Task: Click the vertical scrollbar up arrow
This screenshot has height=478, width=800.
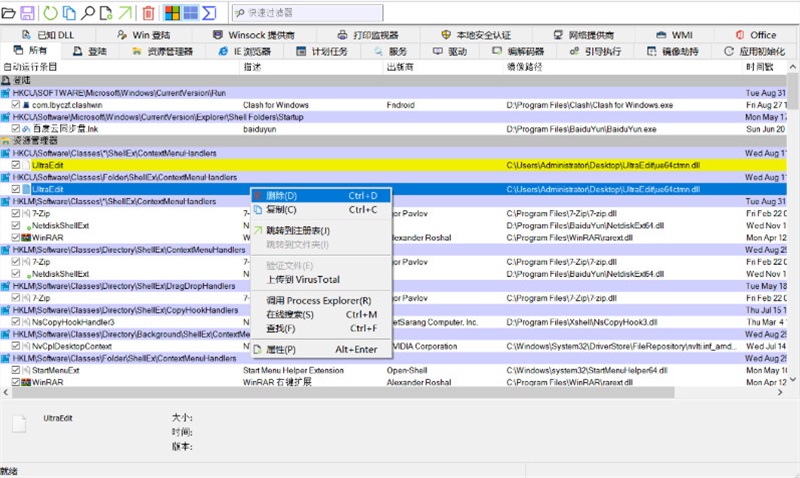Action: click(792, 67)
